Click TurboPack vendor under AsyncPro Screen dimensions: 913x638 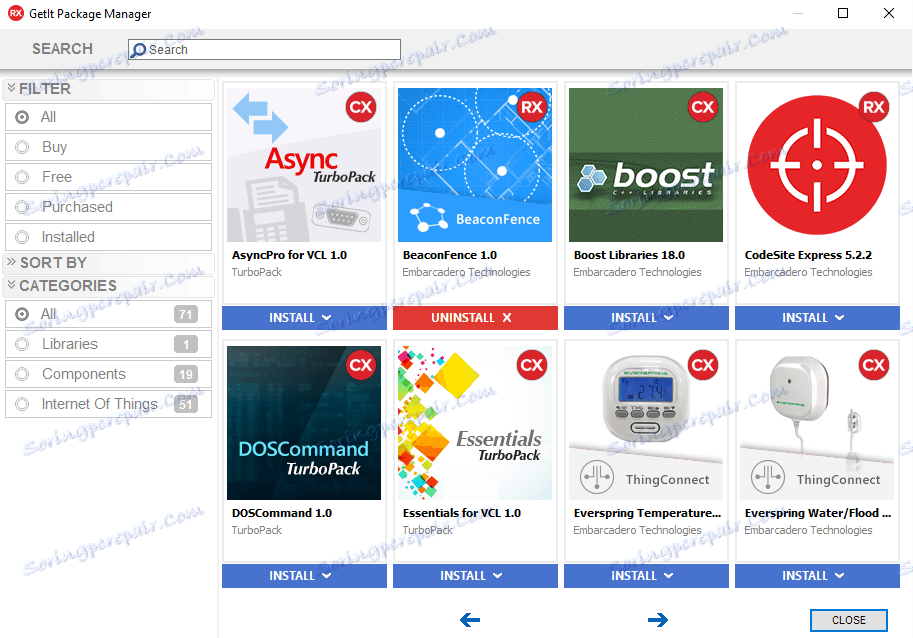click(x=257, y=272)
